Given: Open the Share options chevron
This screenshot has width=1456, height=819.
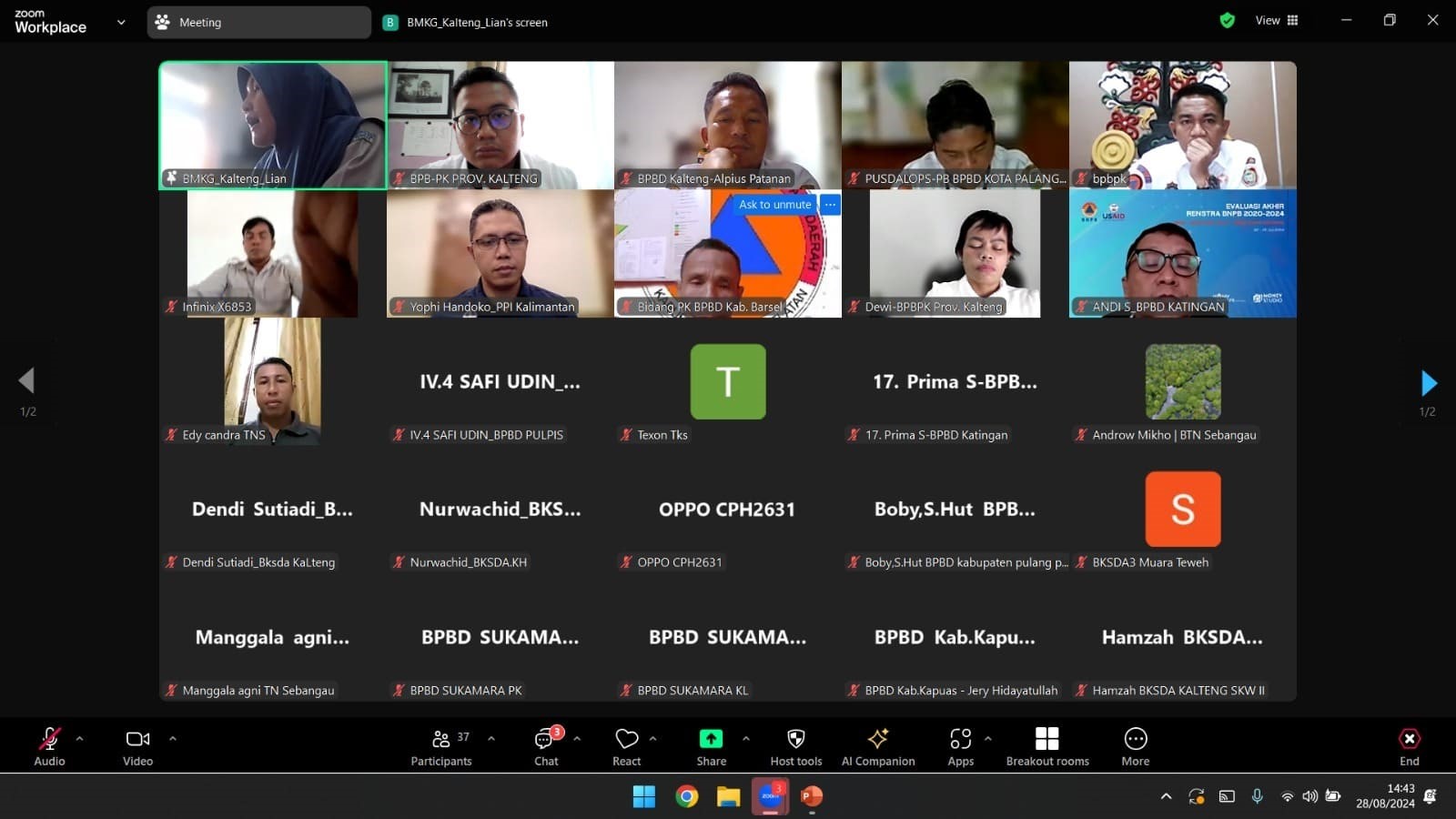Looking at the screenshot, I should coord(746,738).
